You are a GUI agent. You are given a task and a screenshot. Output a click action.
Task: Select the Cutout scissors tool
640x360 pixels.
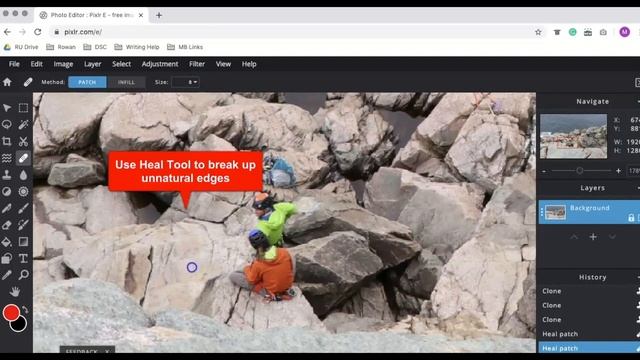(x=23, y=141)
